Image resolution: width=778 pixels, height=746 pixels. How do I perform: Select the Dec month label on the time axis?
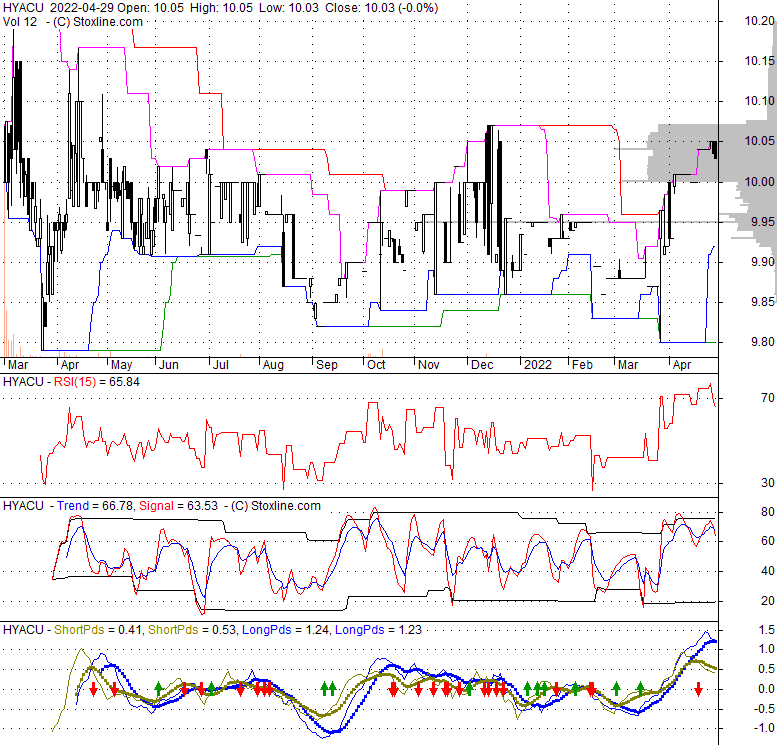click(482, 365)
